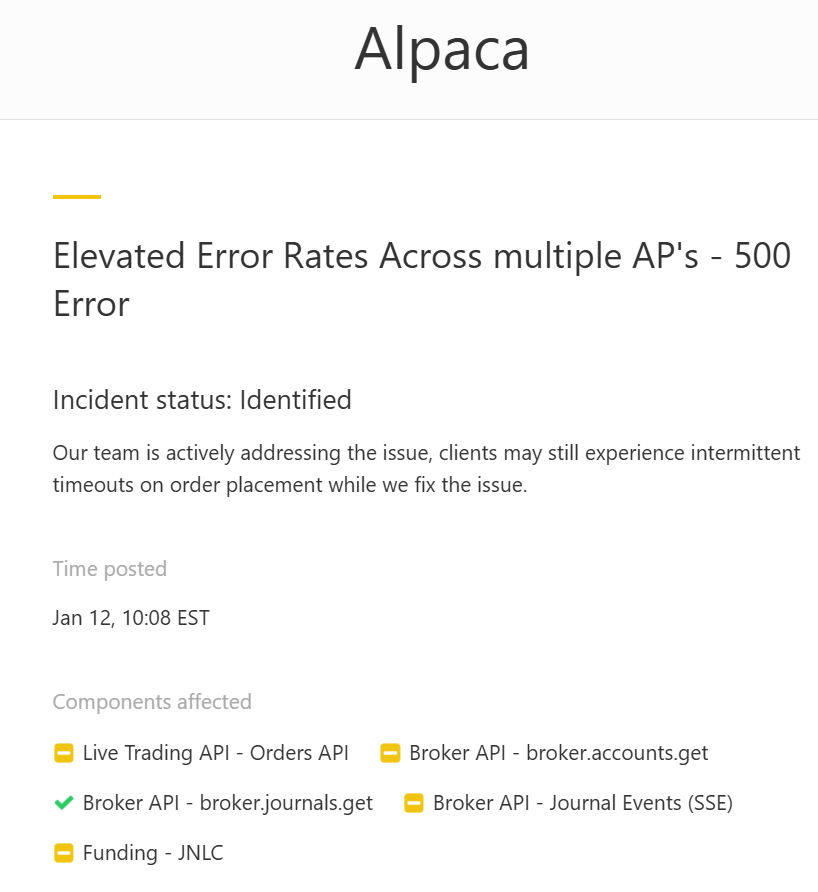Click the 'Components affected' heading
818x892 pixels.
152,702
